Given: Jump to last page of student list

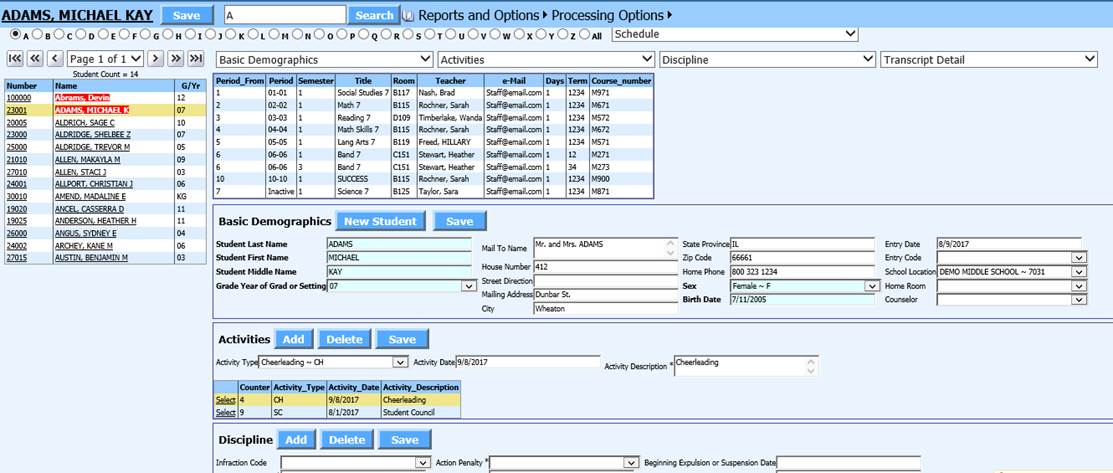Looking at the screenshot, I should pyautogui.click(x=196, y=60).
